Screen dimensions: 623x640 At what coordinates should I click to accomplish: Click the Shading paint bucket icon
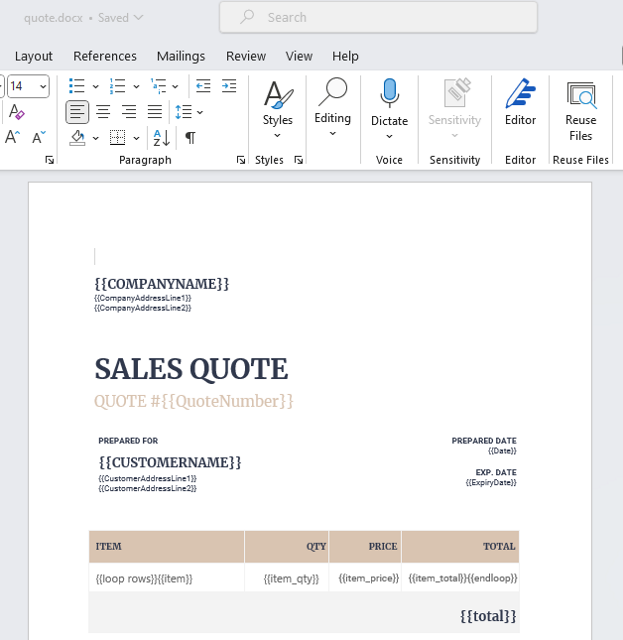77,138
